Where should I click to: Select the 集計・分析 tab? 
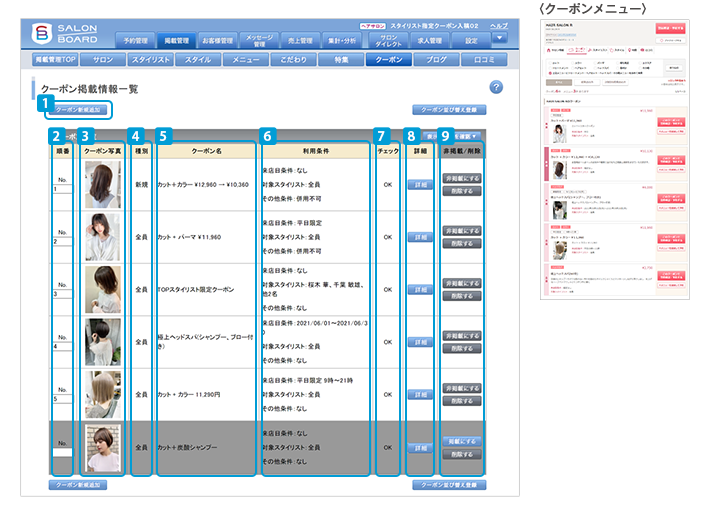(342, 40)
